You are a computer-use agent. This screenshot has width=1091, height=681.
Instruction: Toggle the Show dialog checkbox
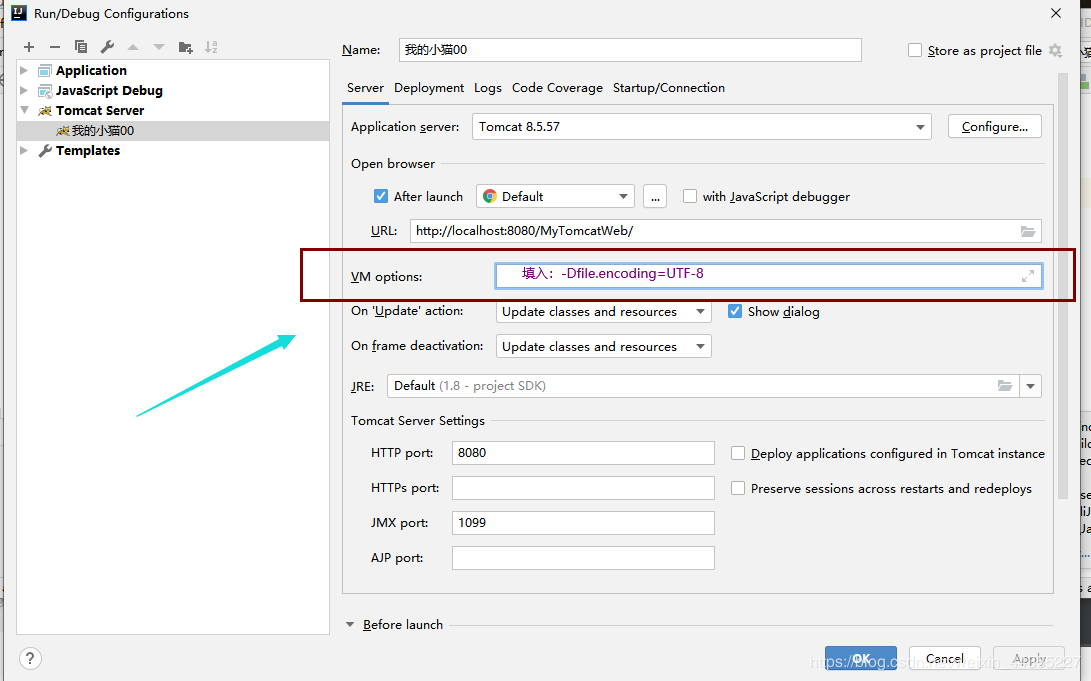[736, 311]
